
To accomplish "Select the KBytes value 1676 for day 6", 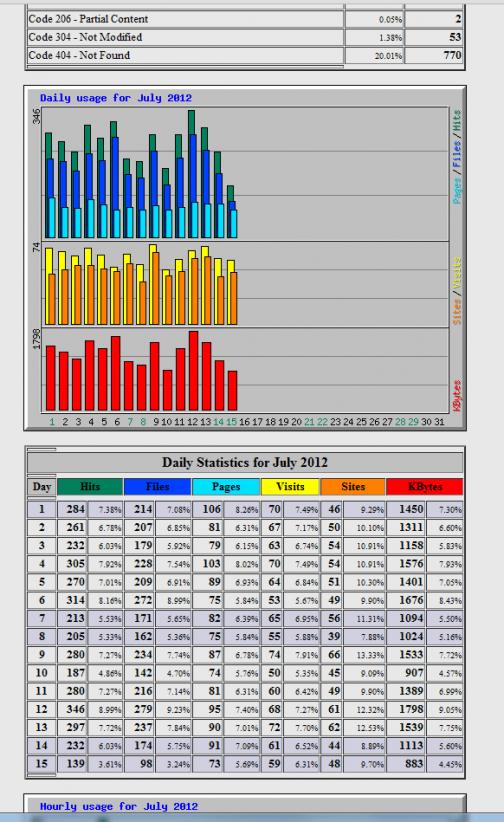I will [x=411, y=600].
